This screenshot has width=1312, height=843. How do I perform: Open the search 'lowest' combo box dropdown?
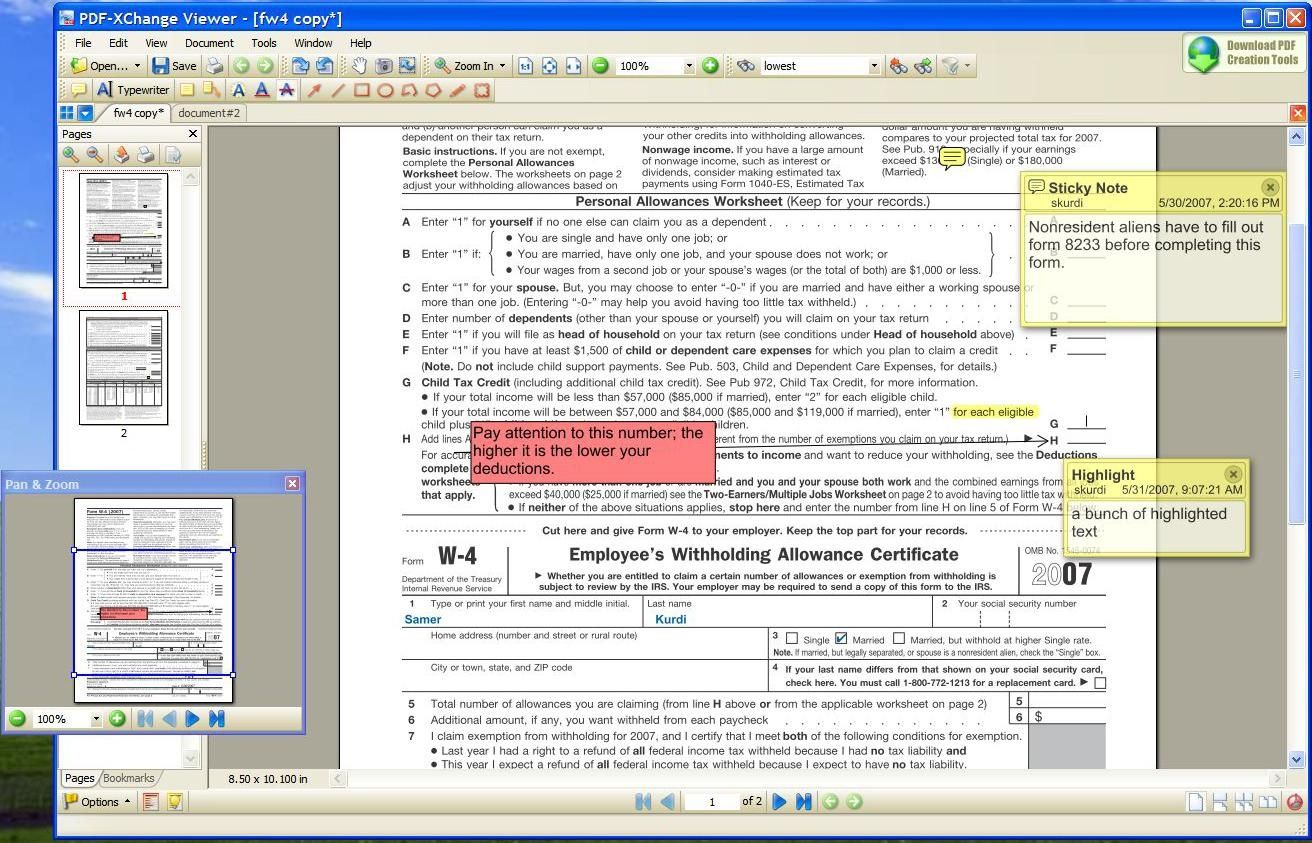(x=873, y=66)
